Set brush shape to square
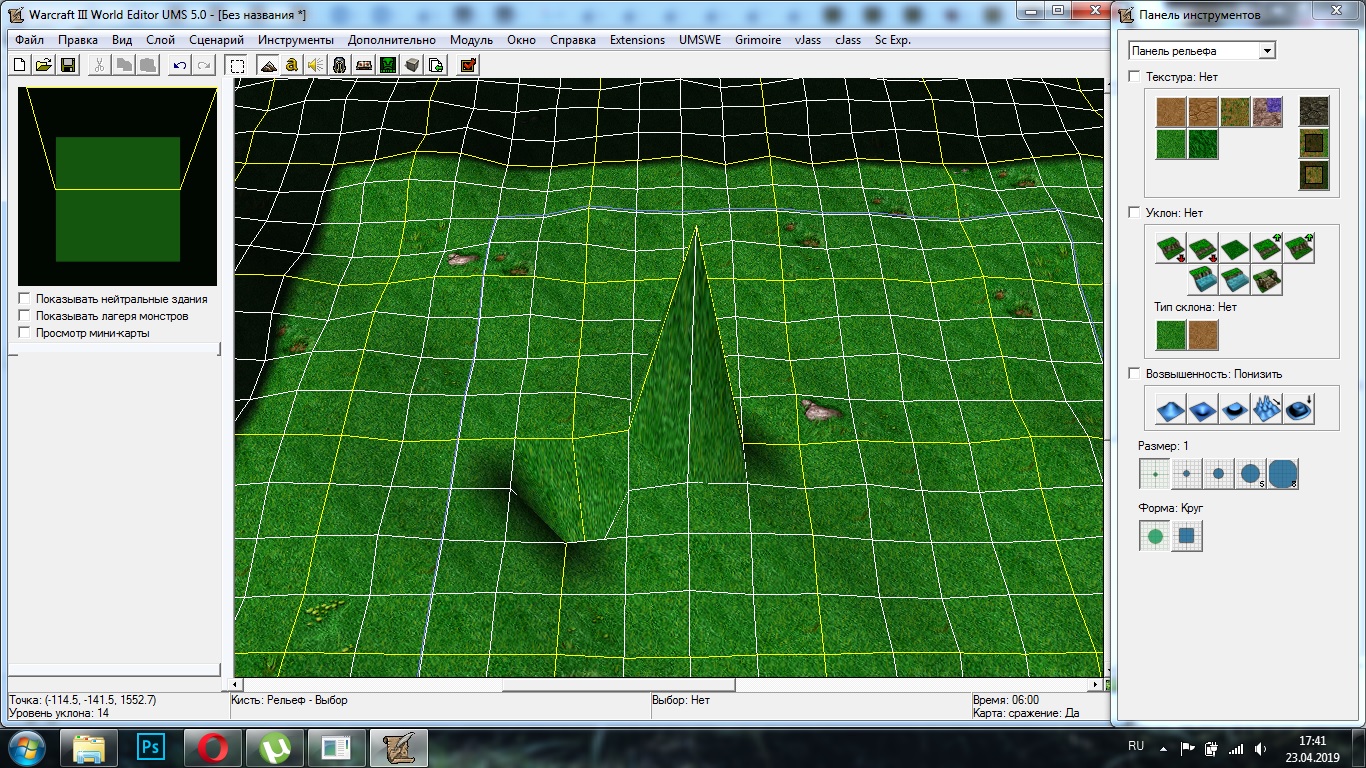The width and height of the screenshot is (1366, 768). [1187, 536]
